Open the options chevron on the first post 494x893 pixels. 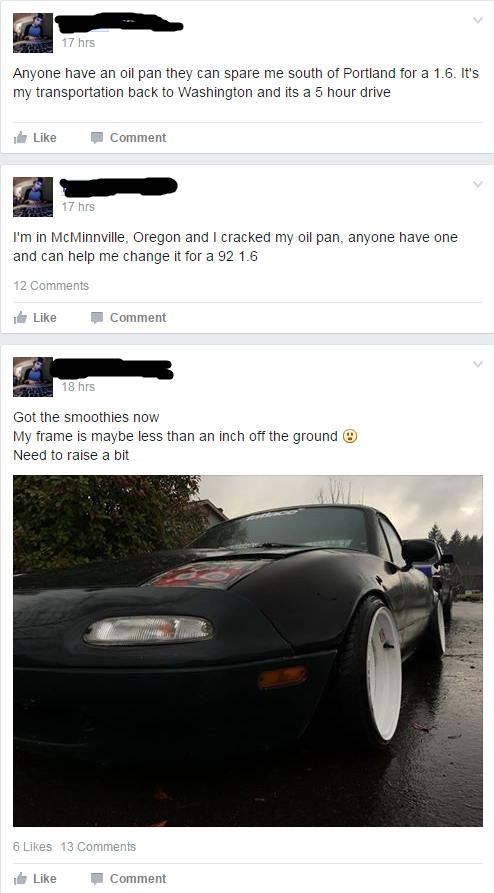[x=477, y=21]
